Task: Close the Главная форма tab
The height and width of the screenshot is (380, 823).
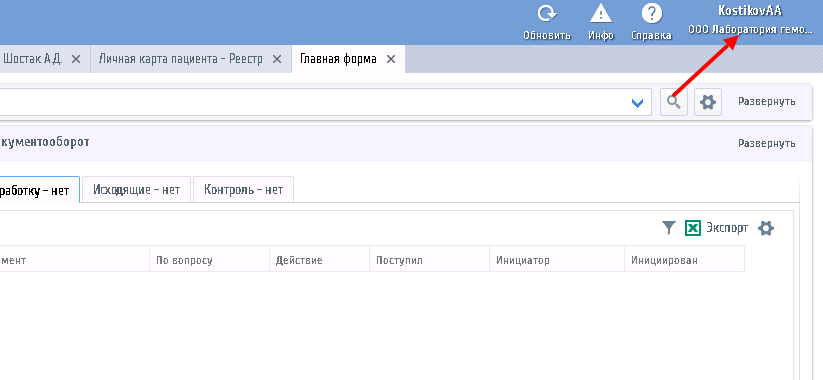Action: coord(391,59)
